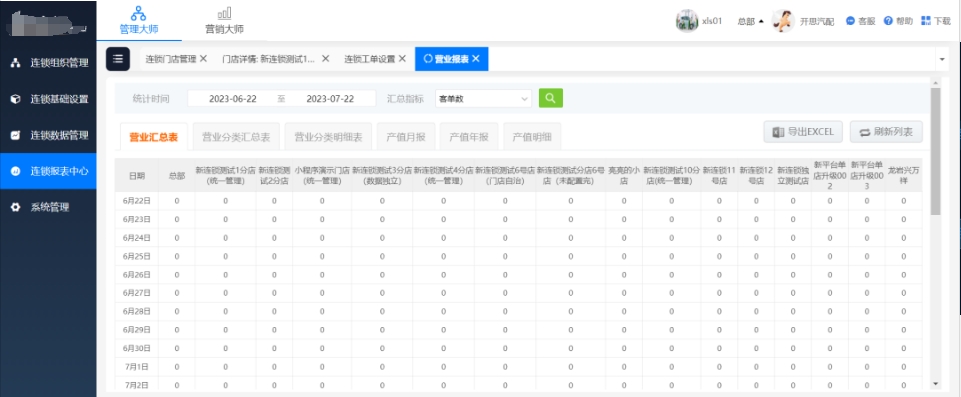This screenshot has width=961, height=397.
Task: Close the 门店详情 tab
Action: tap(325, 59)
